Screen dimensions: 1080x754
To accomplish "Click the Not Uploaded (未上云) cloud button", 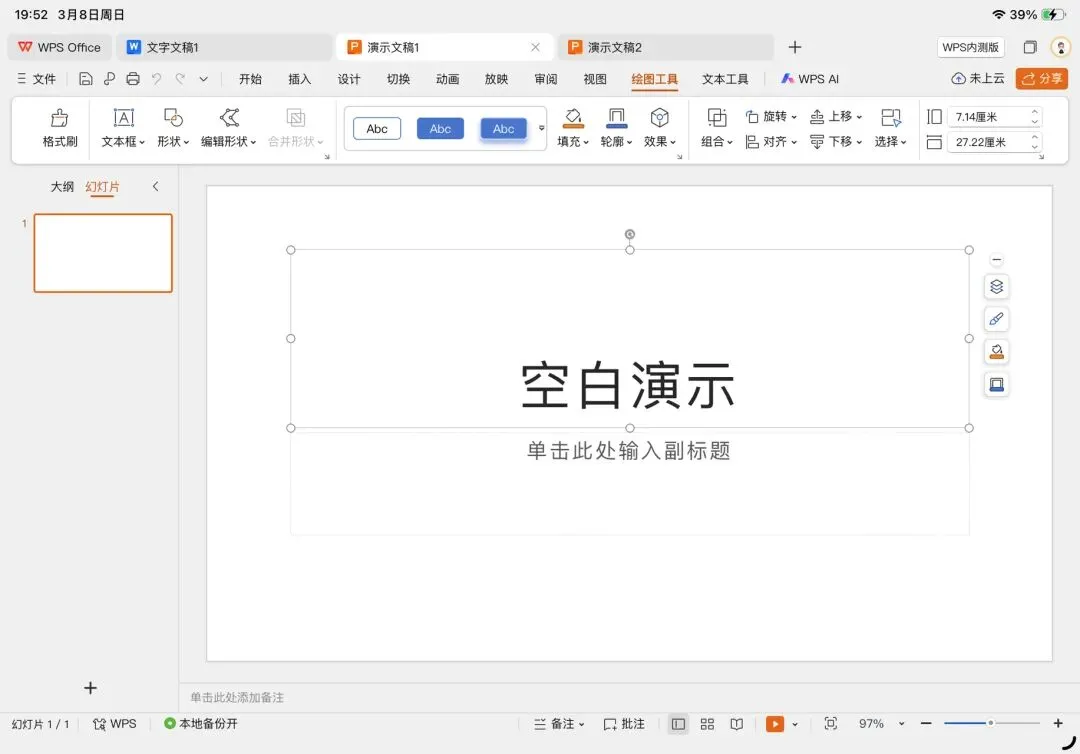I will pyautogui.click(x=978, y=78).
